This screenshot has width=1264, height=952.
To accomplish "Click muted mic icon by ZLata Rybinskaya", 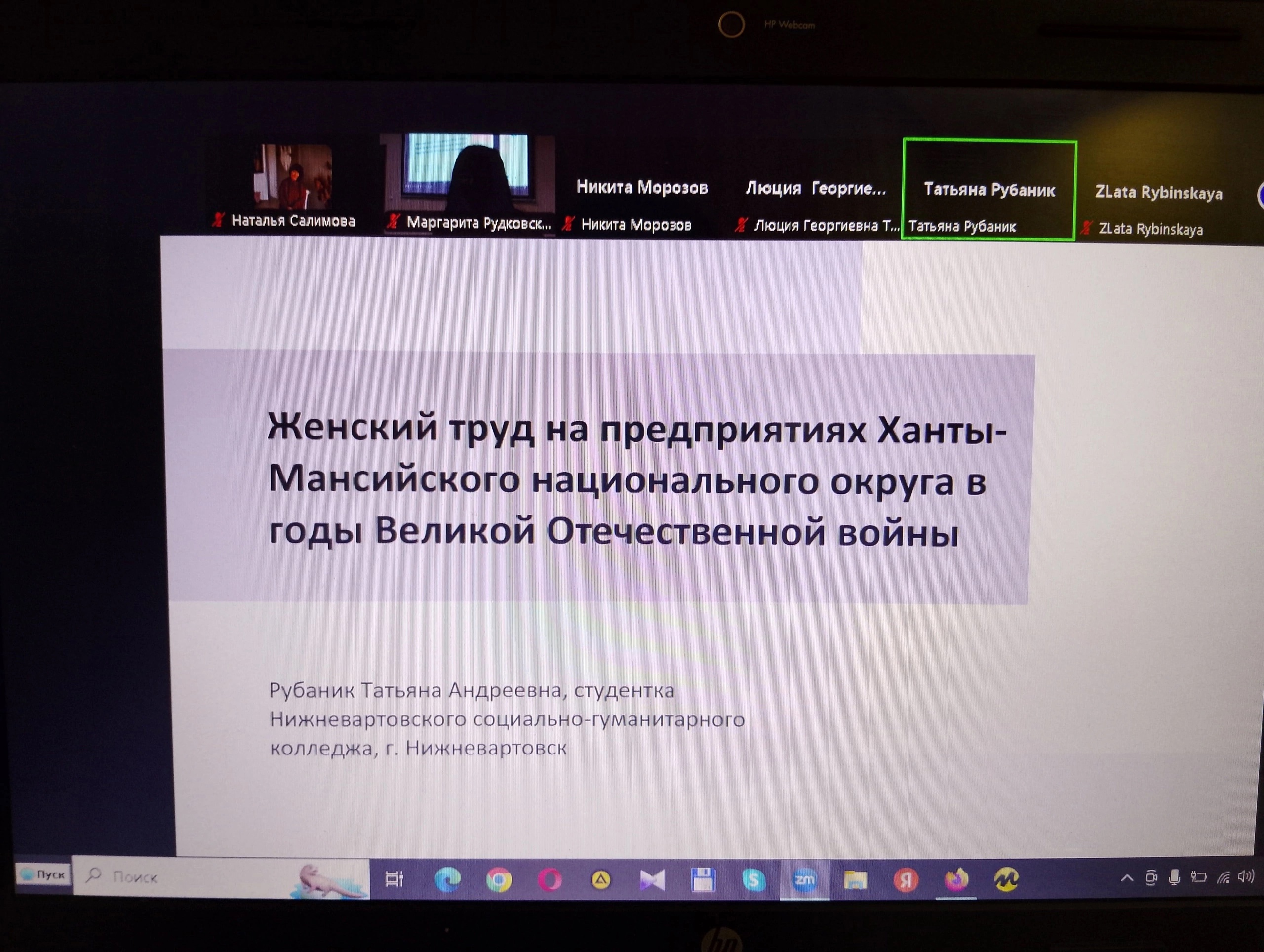I will click(1086, 228).
